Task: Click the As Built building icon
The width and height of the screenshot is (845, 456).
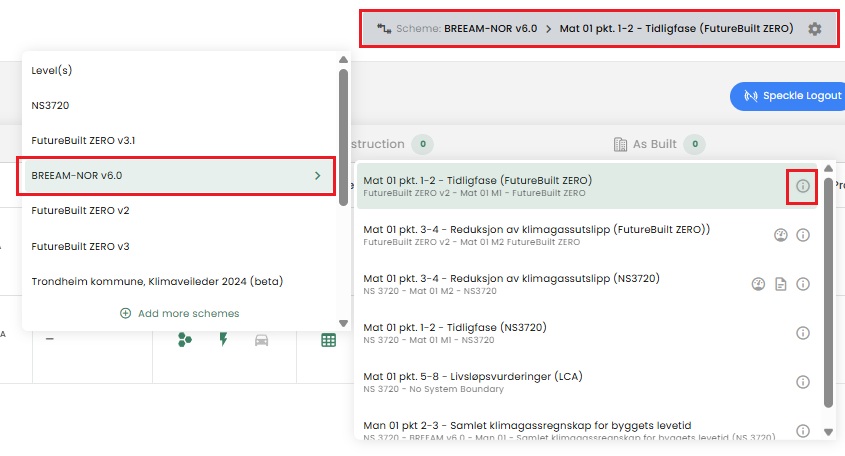Action: click(620, 144)
